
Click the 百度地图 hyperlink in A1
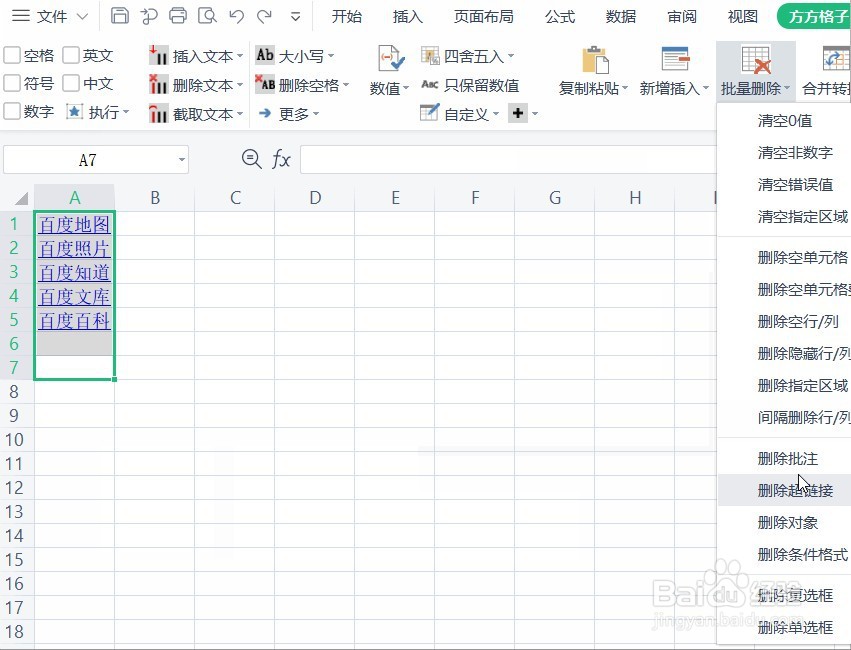coord(74,224)
